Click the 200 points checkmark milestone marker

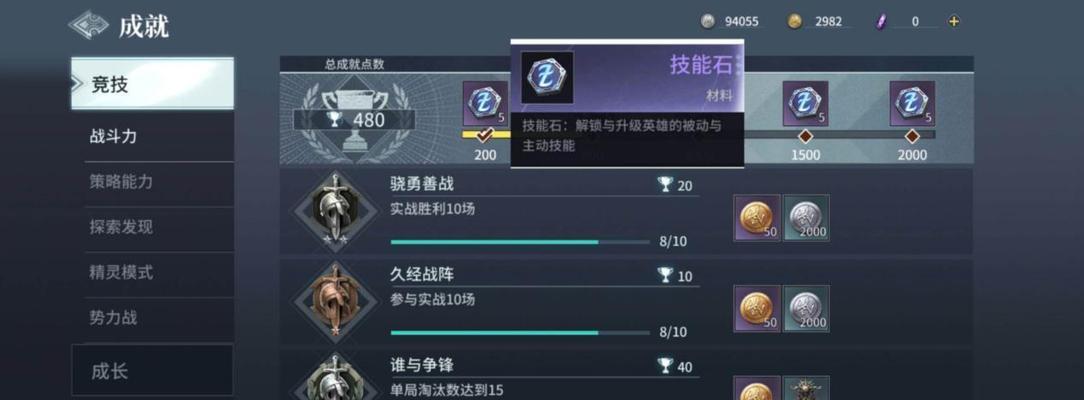(x=485, y=135)
